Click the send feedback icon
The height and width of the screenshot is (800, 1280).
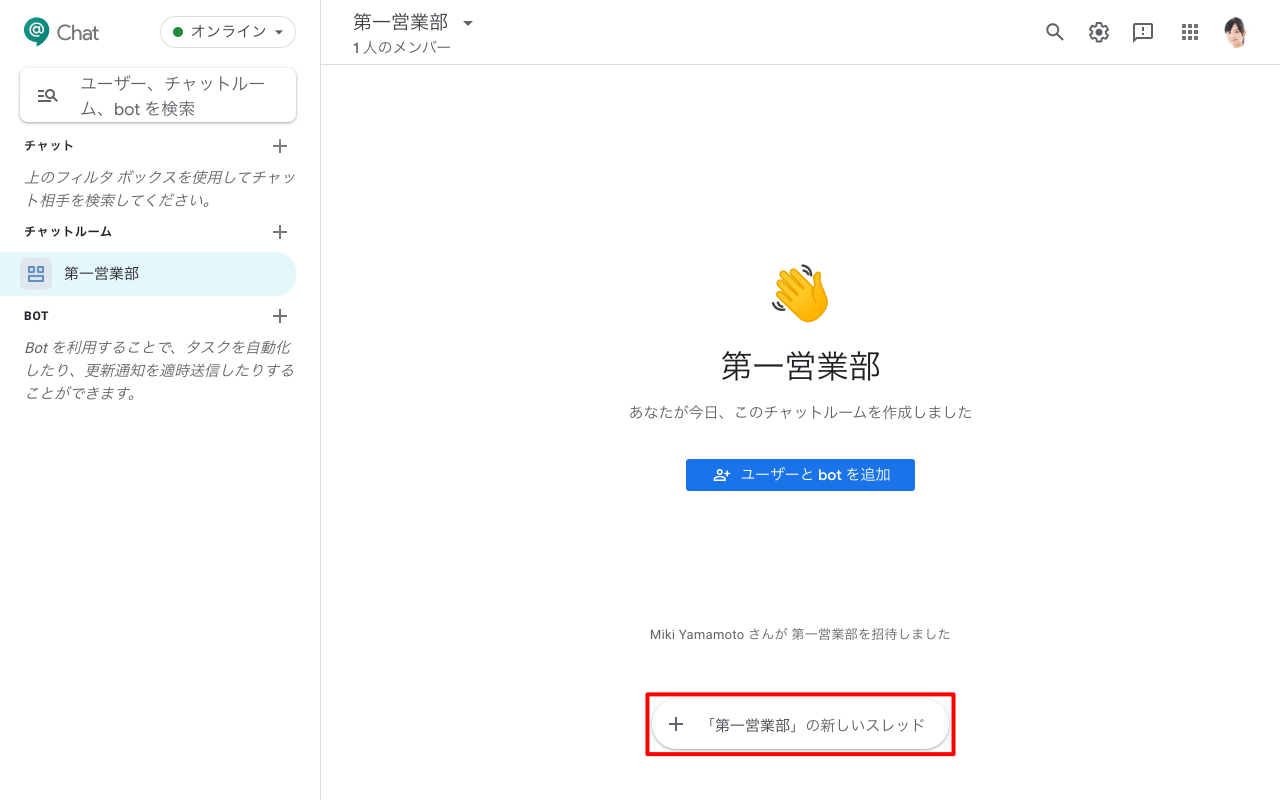pyautogui.click(x=1143, y=32)
